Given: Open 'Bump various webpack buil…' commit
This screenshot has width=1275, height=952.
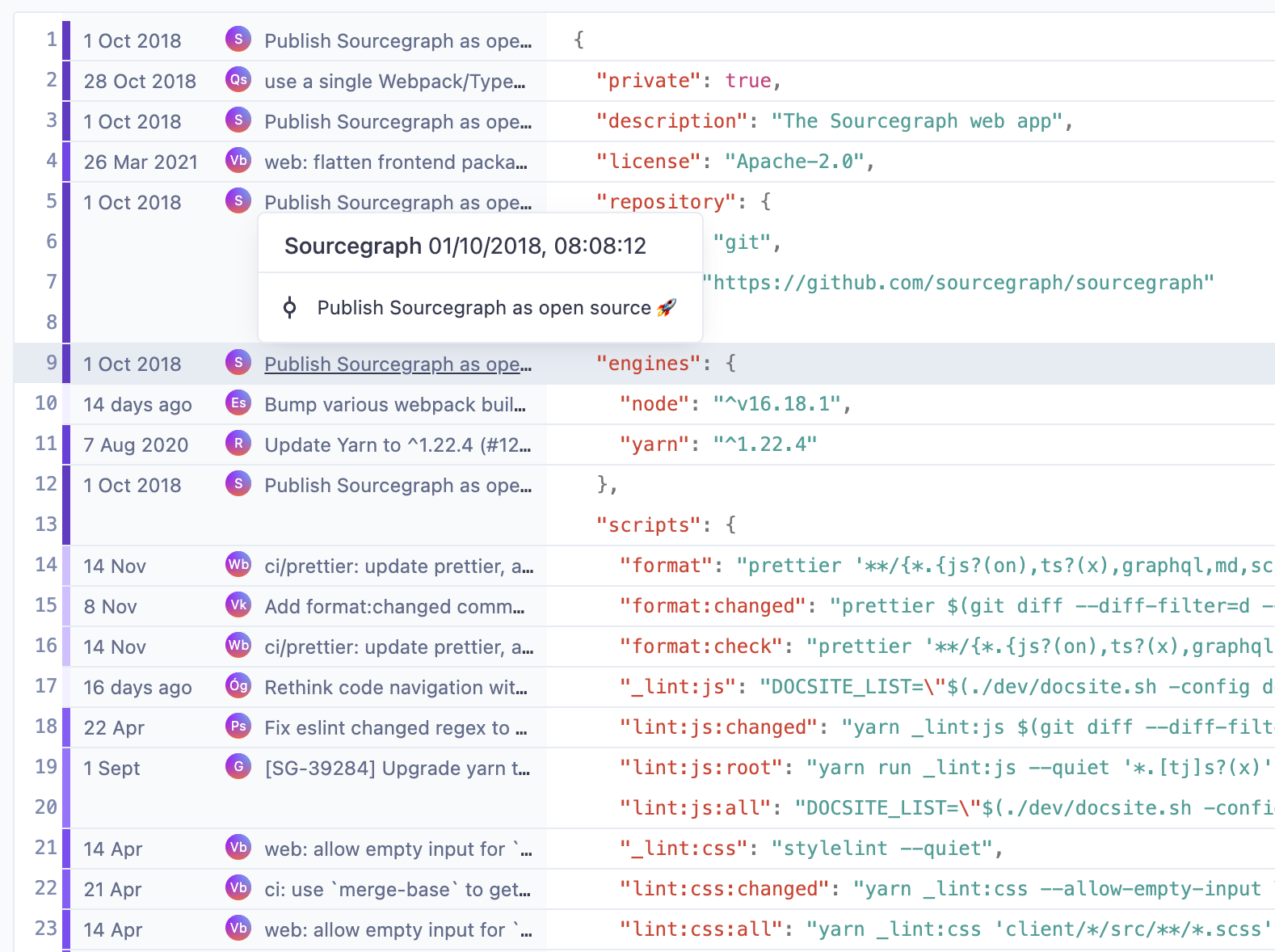Looking at the screenshot, I should 395,404.
